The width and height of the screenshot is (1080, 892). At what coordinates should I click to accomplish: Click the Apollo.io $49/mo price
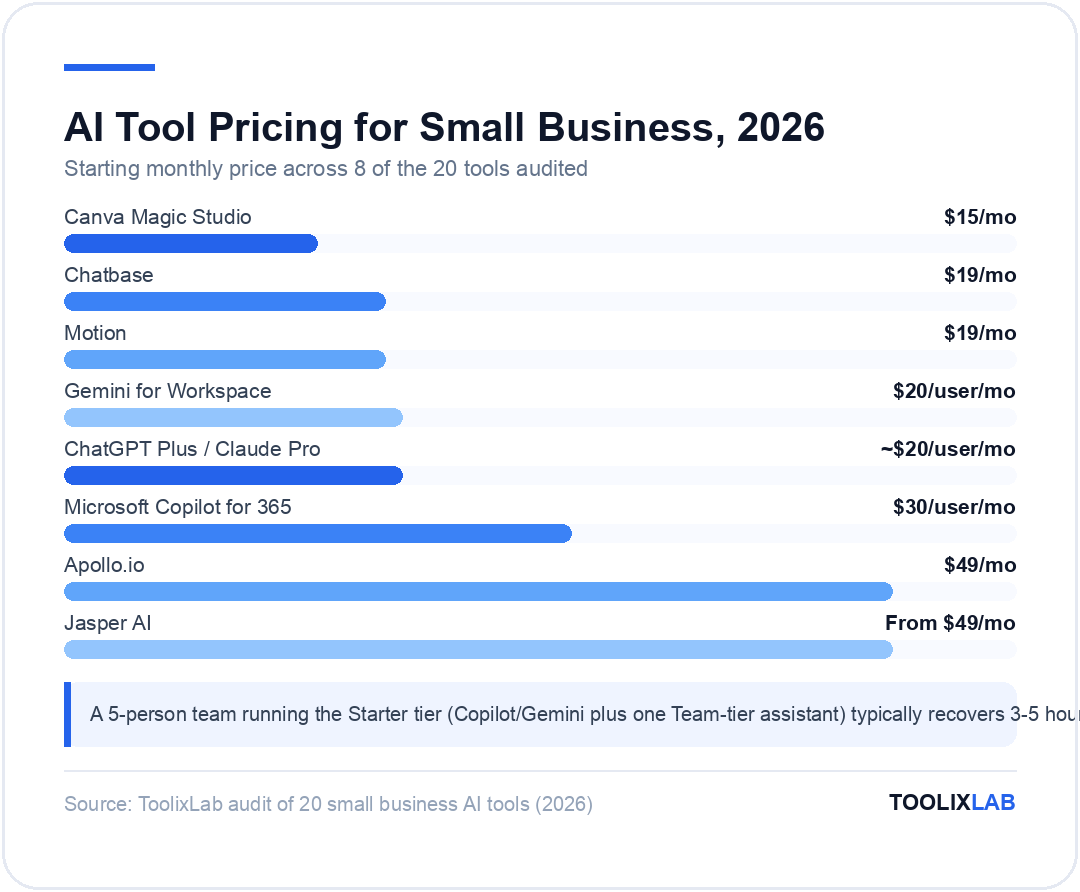coord(980,565)
